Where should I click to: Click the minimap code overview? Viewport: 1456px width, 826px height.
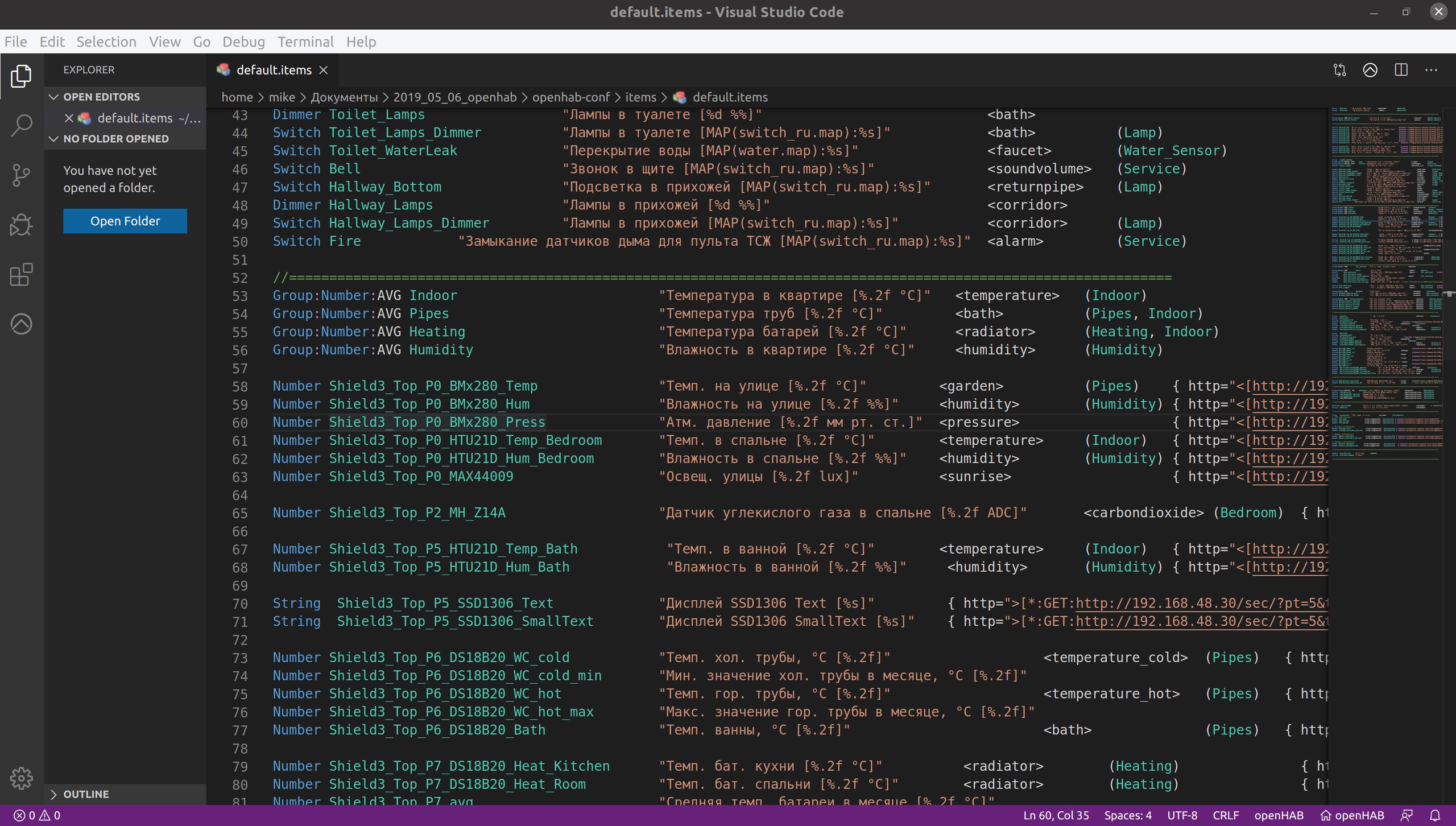(x=1387, y=284)
